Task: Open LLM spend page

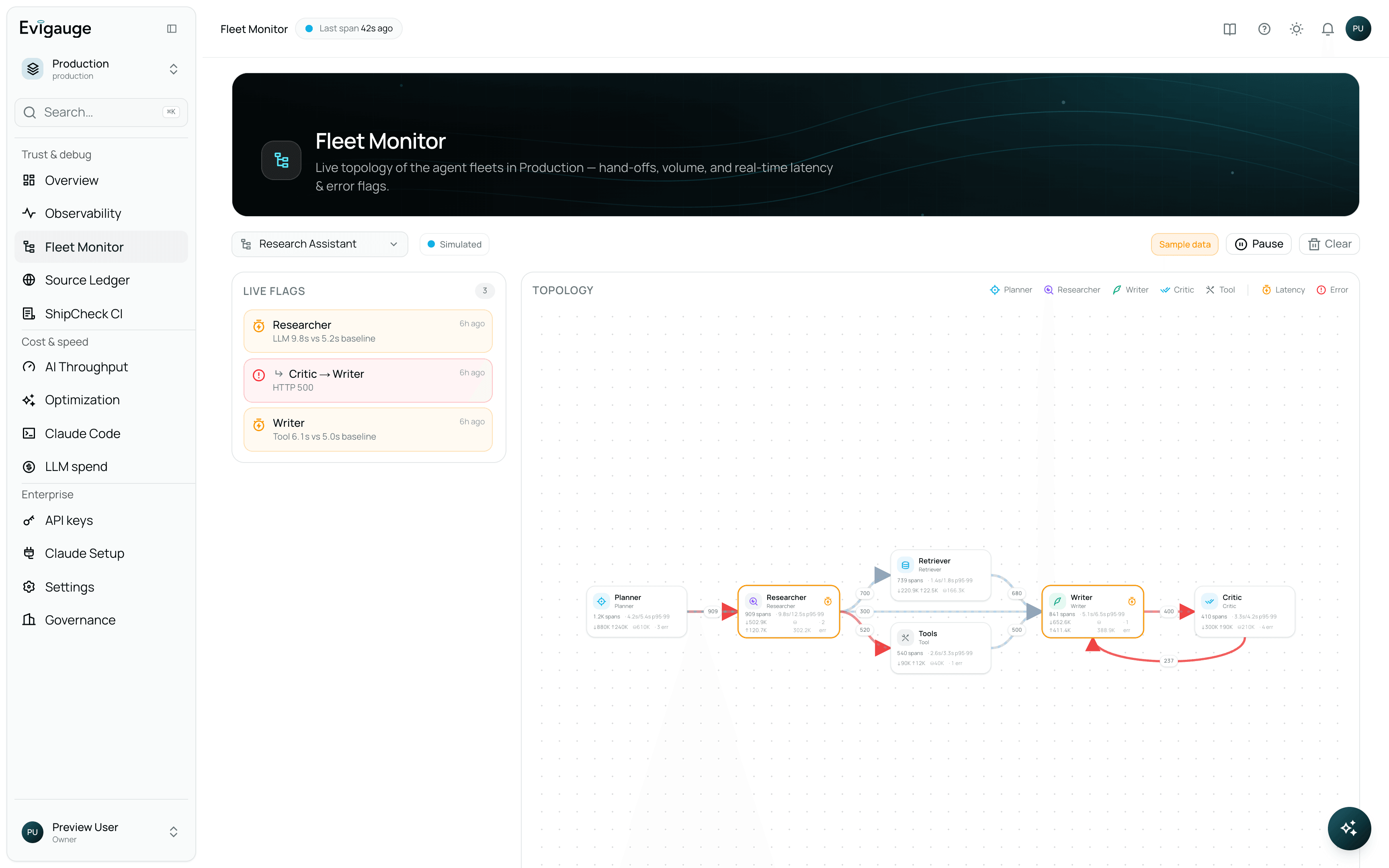Action: [x=101, y=466]
